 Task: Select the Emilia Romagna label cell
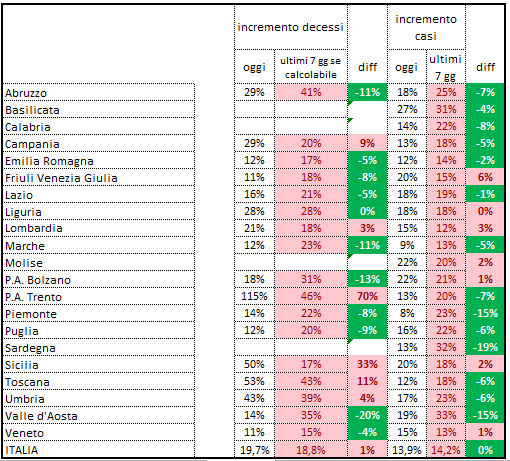coord(99,160)
